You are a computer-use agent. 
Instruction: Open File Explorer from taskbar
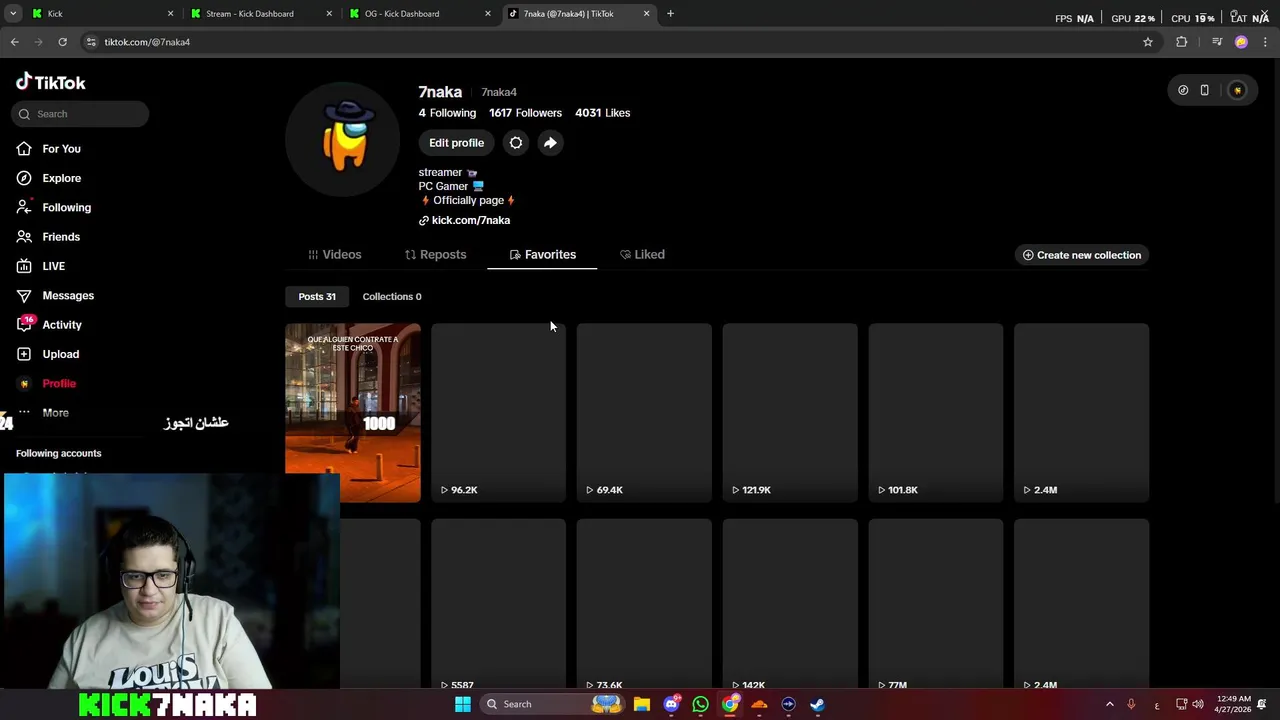pyautogui.click(x=641, y=704)
